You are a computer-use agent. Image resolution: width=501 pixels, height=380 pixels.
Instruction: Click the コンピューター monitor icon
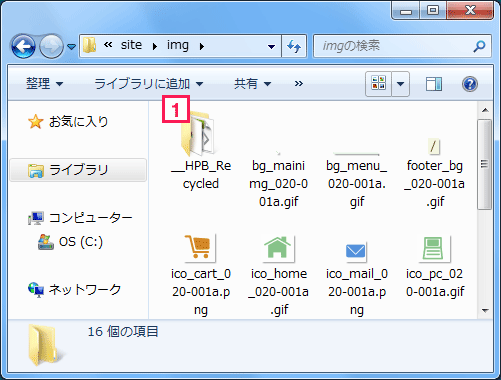tap(36, 218)
